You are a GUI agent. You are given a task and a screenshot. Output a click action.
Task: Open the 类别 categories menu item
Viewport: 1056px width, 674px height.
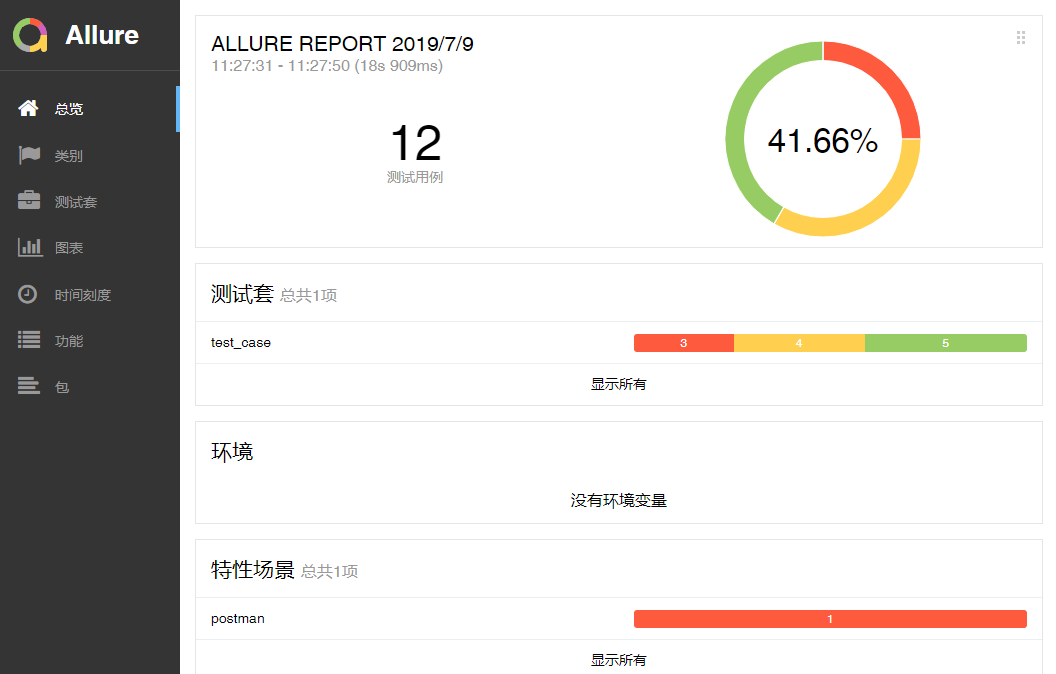[x=90, y=156]
